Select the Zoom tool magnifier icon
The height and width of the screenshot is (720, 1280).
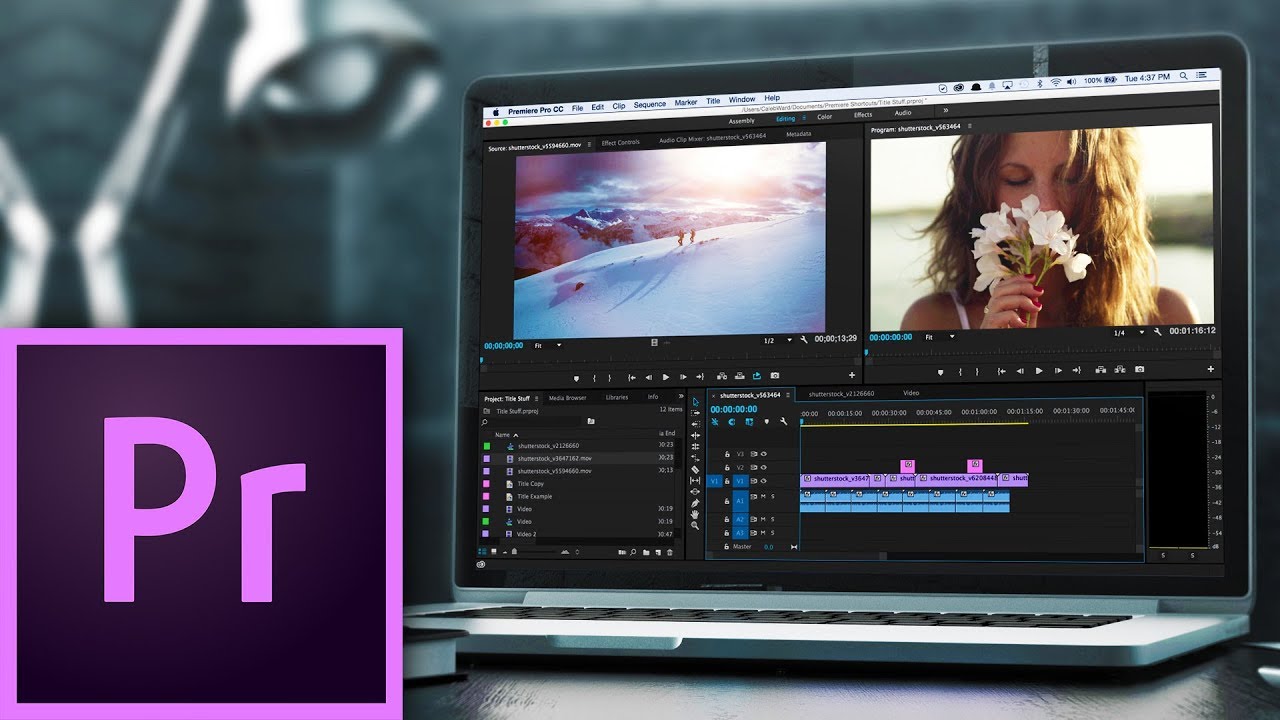695,525
